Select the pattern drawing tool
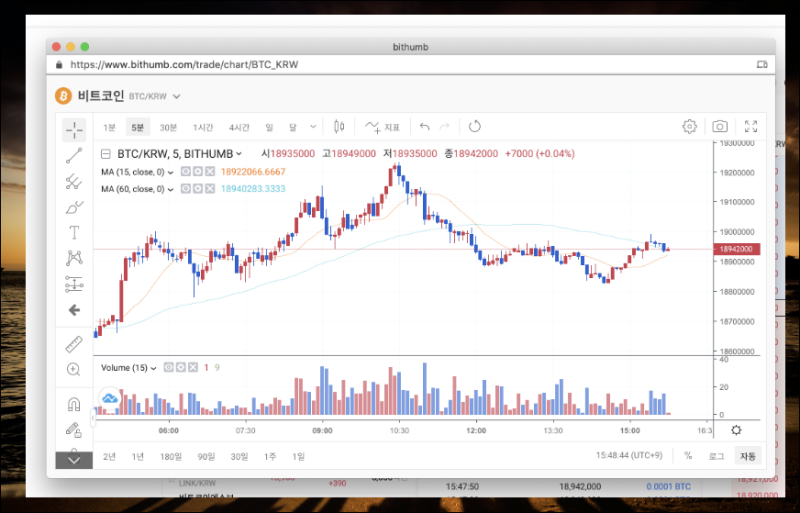 (x=74, y=258)
